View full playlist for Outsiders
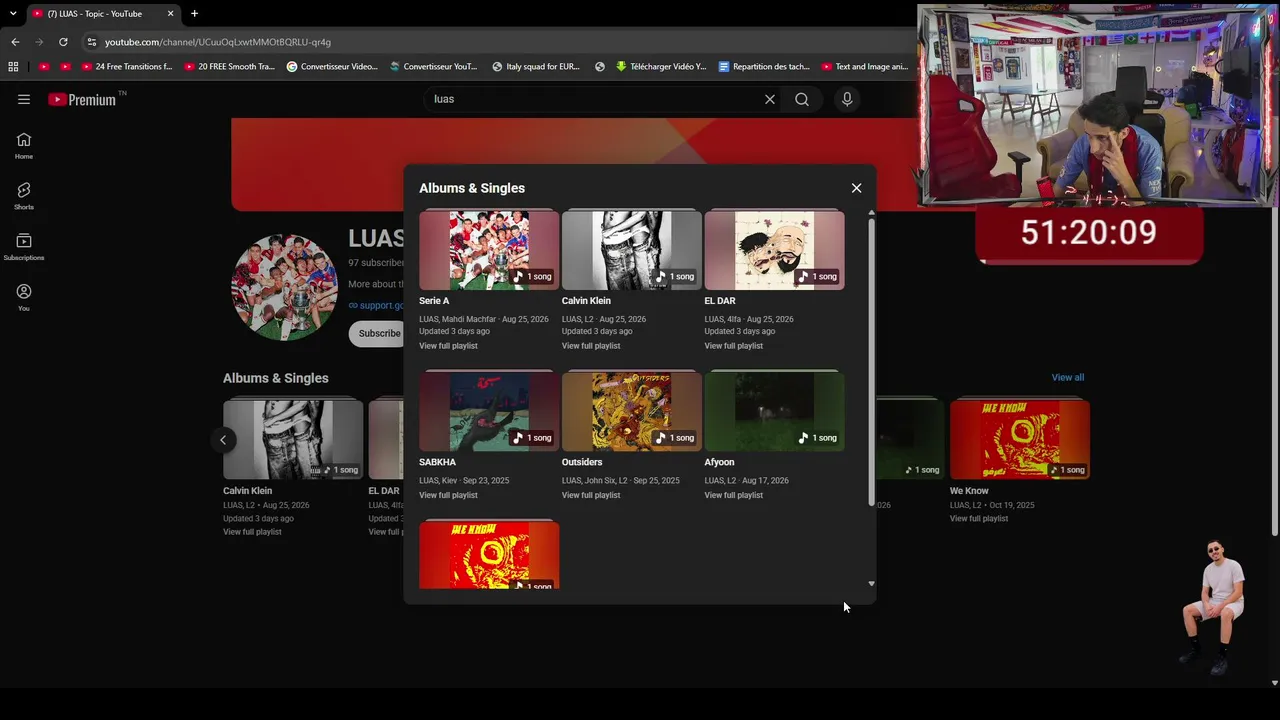 coord(591,495)
